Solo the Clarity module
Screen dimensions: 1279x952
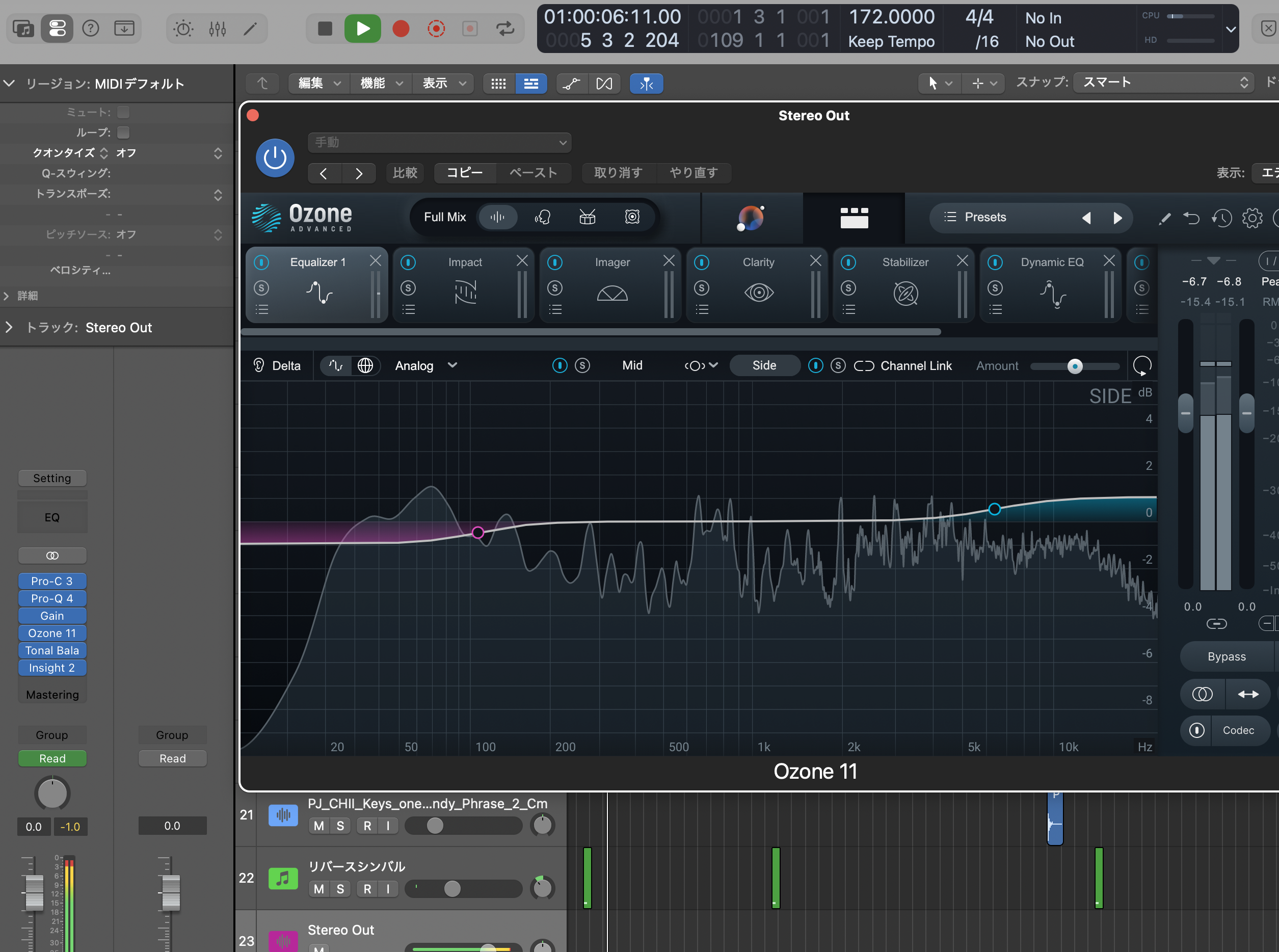point(701,287)
